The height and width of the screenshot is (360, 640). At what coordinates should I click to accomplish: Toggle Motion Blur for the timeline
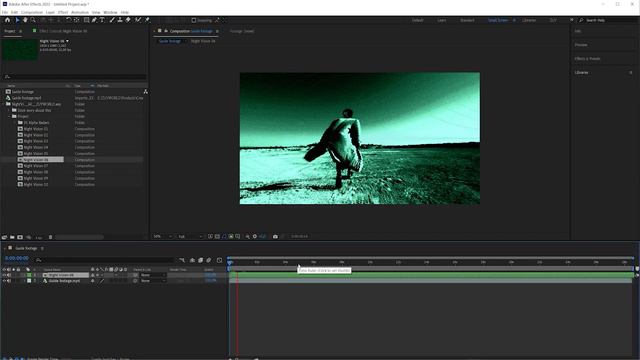[209, 260]
